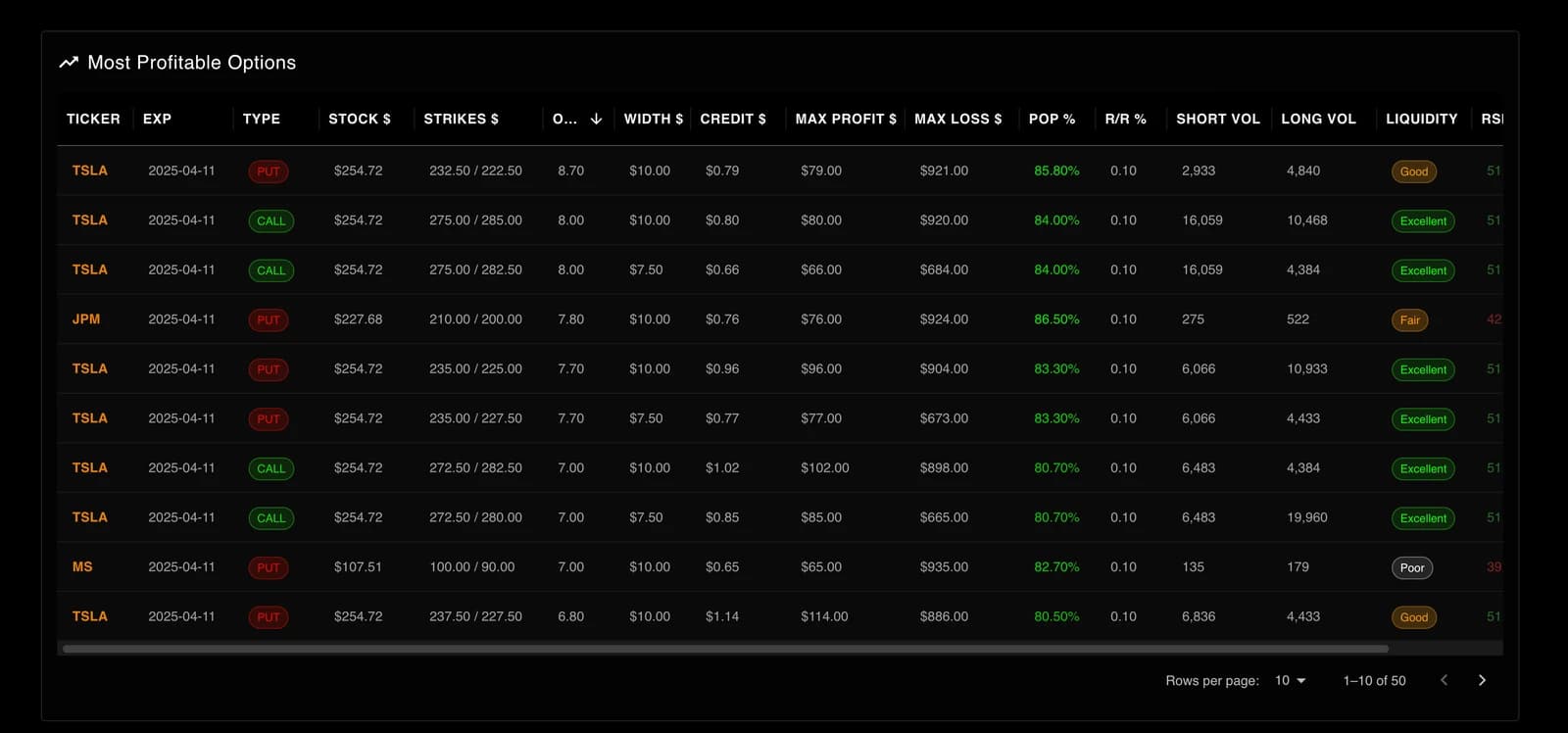Click strikes 235.00 / 227.50
Screen dimensions: 1568x733
[x=475, y=418]
